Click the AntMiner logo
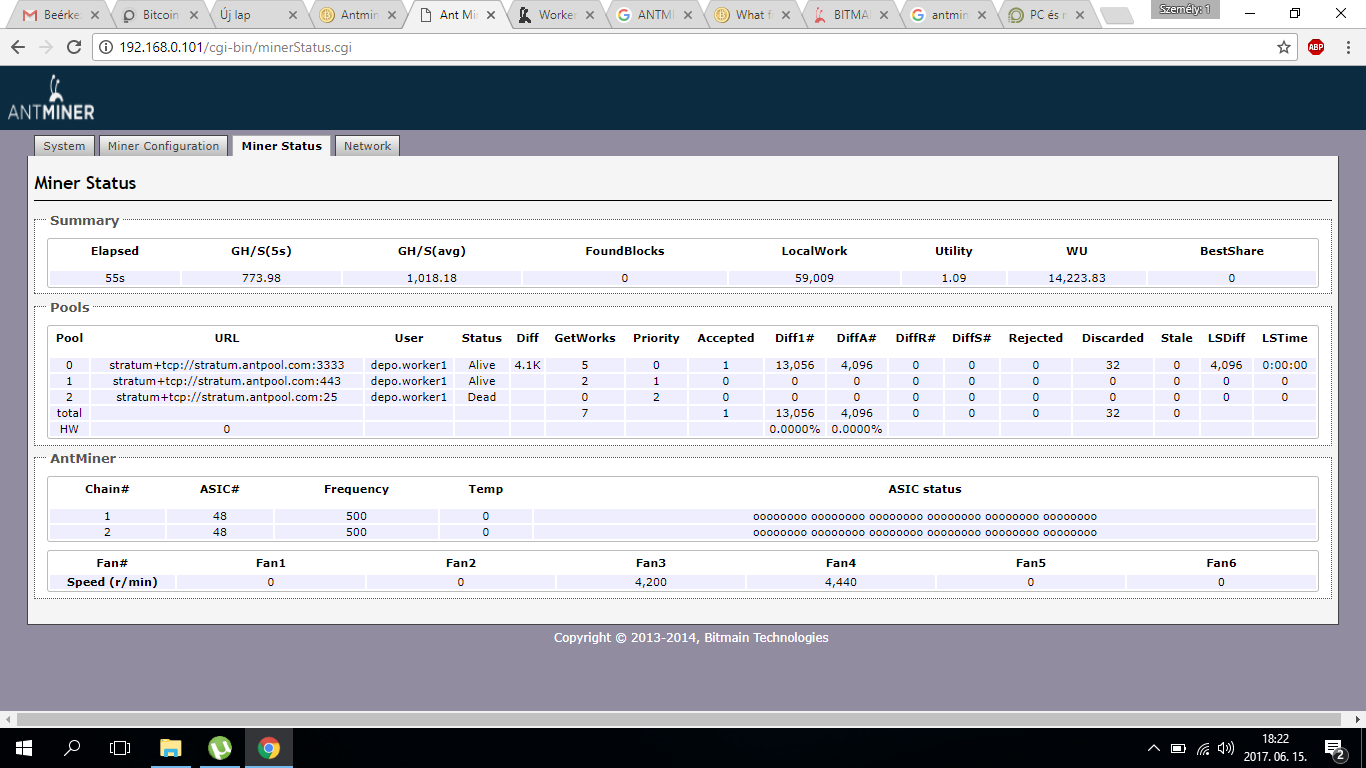 (x=51, y=98)
